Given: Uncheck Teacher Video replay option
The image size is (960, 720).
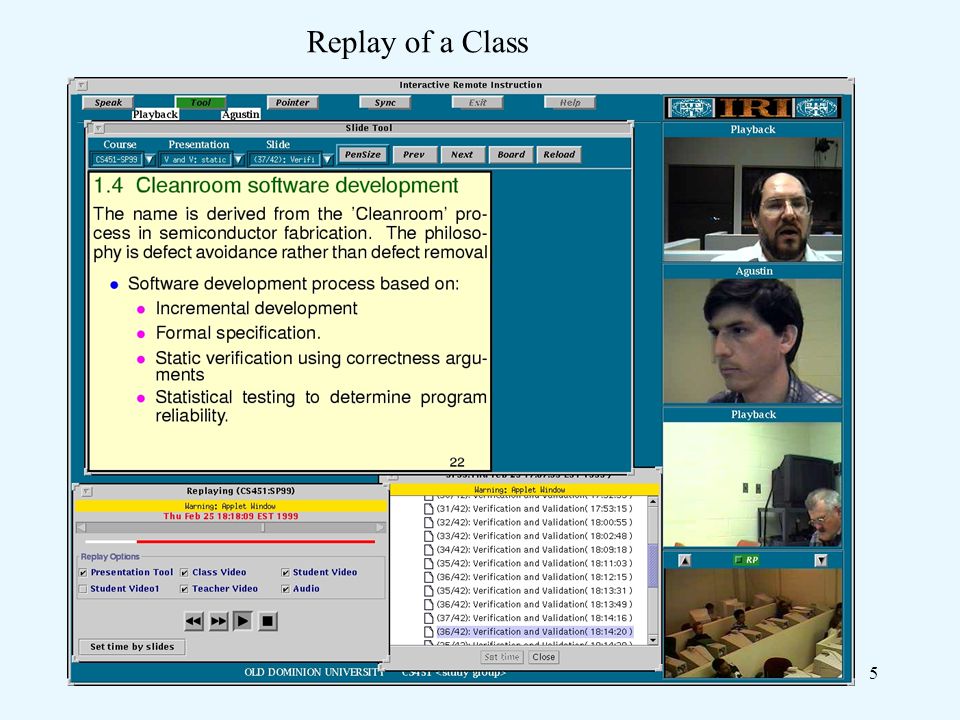Looking at the screenshot, I should click(x=184, y=589).
